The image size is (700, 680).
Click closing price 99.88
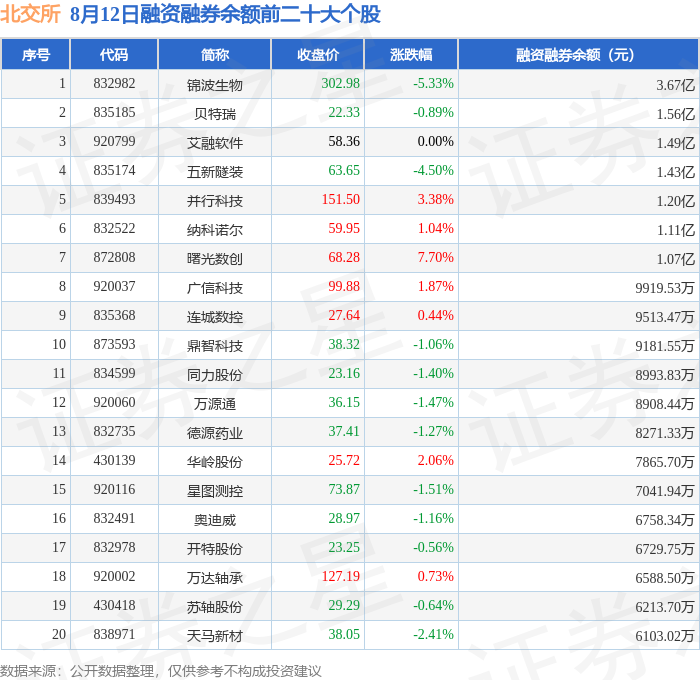pos(344,287)
